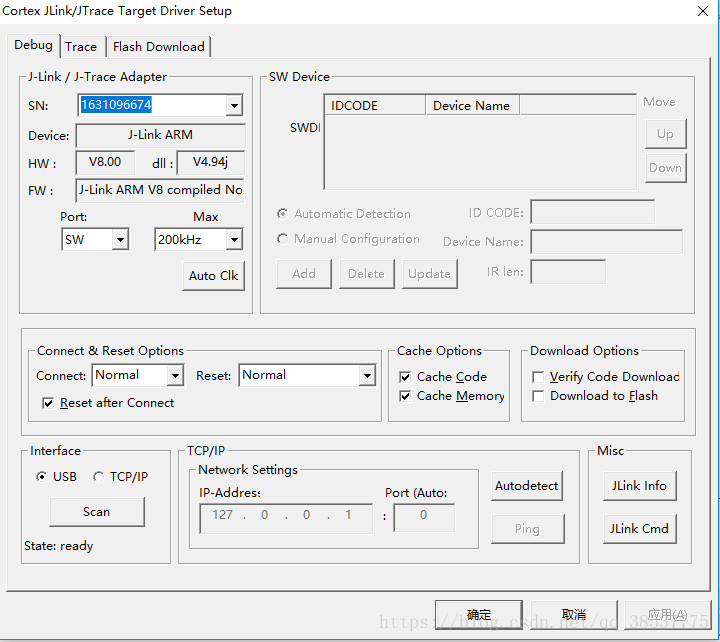The image size is (720, 642).
Task: Click the Ping button
Action: coord(528,529)
